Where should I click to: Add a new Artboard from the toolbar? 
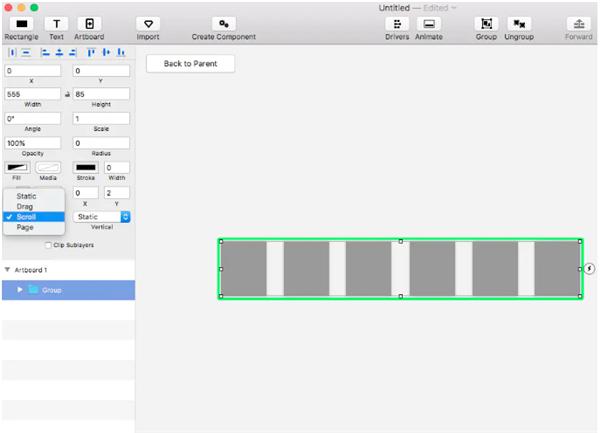pyautogui.click(x=89, y=24)
